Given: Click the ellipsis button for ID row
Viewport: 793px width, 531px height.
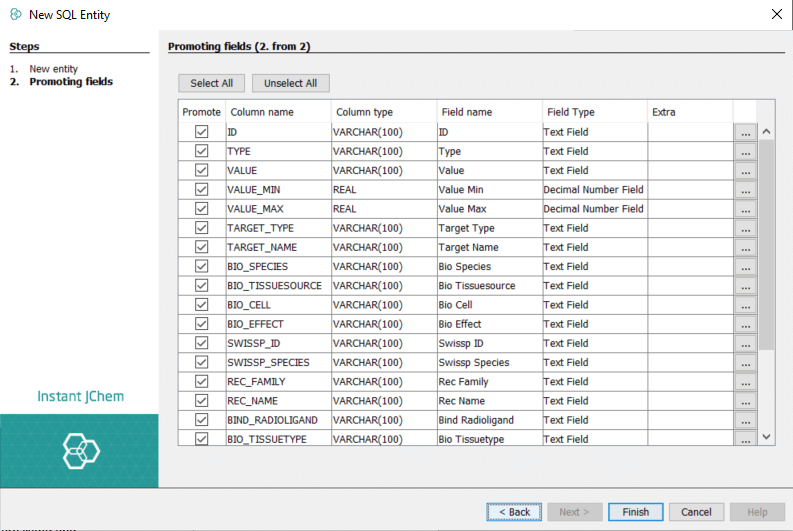Looking at the screenshot, I should pos(744,132).
